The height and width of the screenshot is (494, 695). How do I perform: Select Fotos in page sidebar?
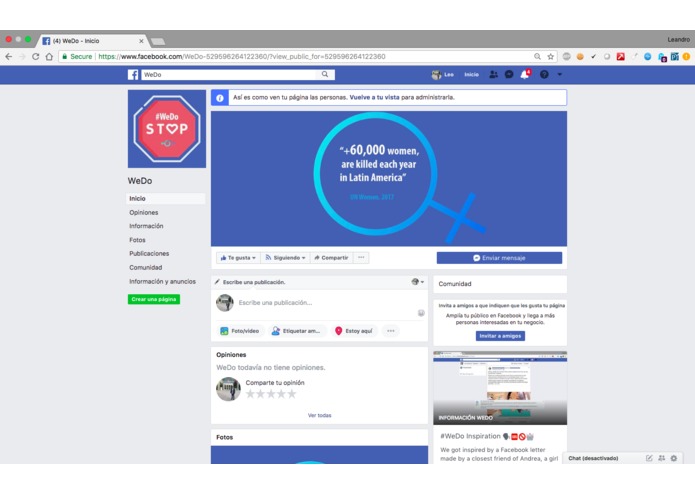point(137,240)
